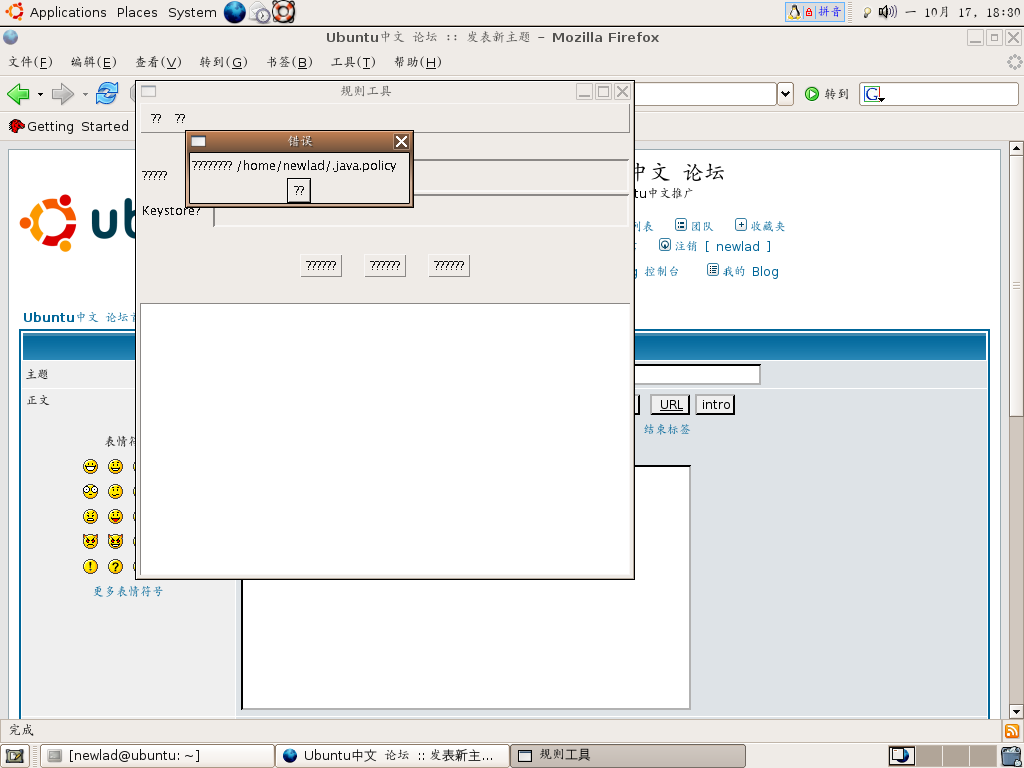Viewport: 1024px width, 768px height.
Task: Click the lightbulb notification icon in panel
Action: pyautogui.click(x=867, y=12)
